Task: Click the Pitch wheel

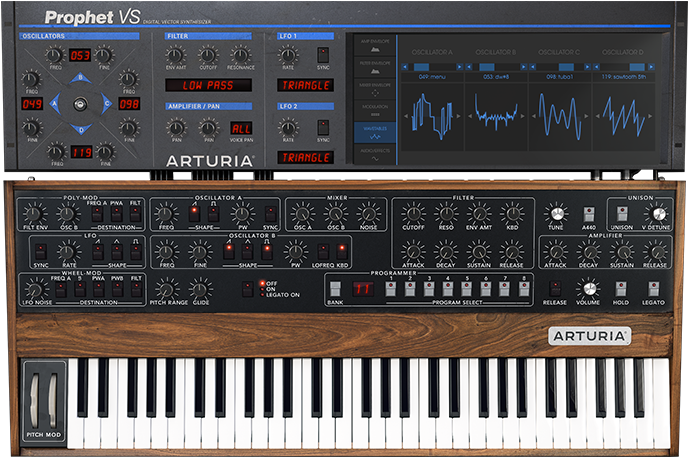Action: point(34,400)
